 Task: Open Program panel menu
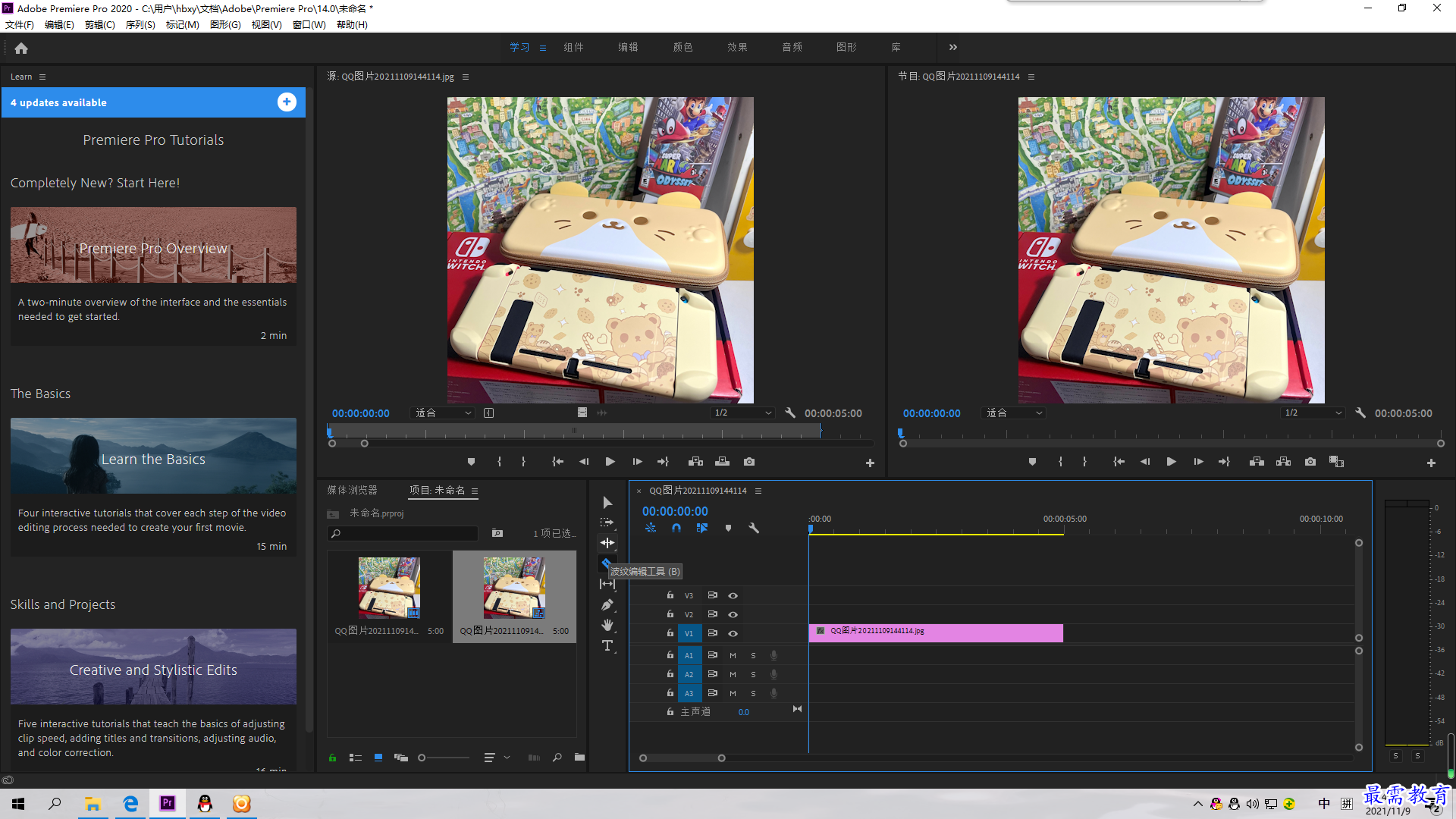pyautogui.click(x=1031, y=77)
